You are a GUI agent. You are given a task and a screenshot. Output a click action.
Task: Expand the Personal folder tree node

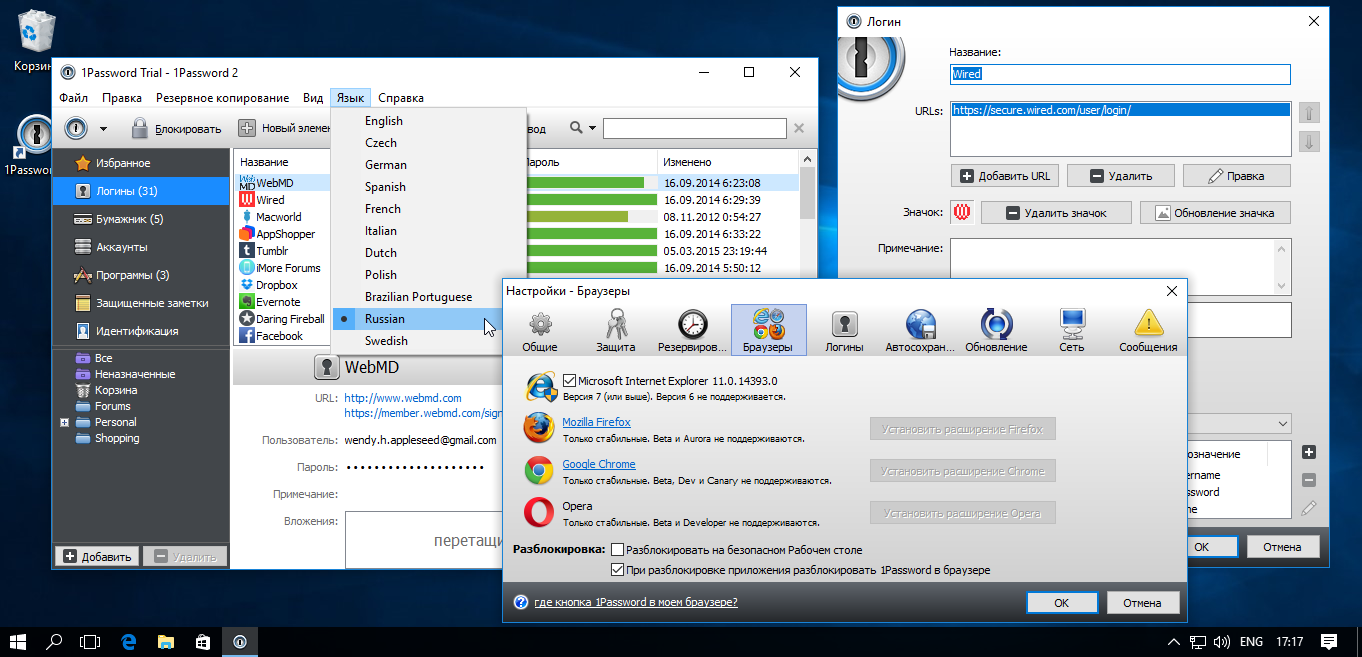point(64,422)
